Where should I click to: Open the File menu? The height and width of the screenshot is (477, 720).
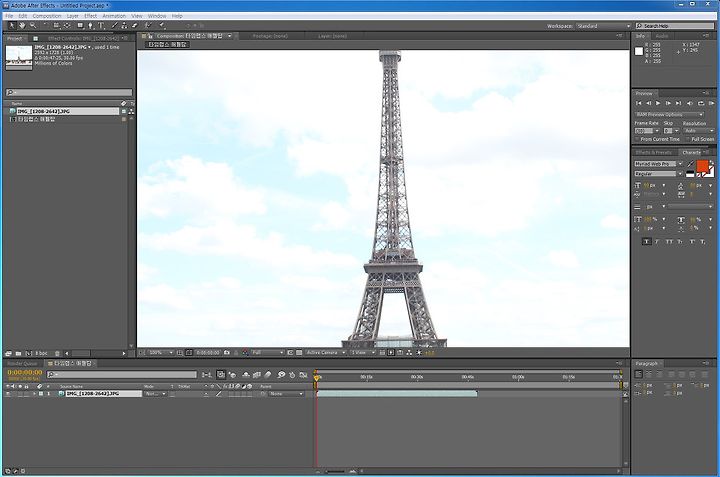point(9,16)
